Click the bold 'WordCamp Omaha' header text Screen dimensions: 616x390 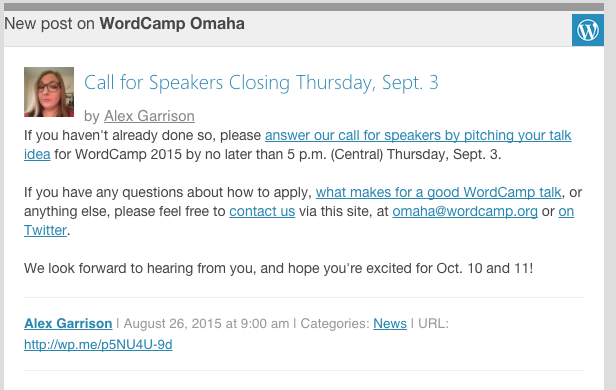pos(172,24)
